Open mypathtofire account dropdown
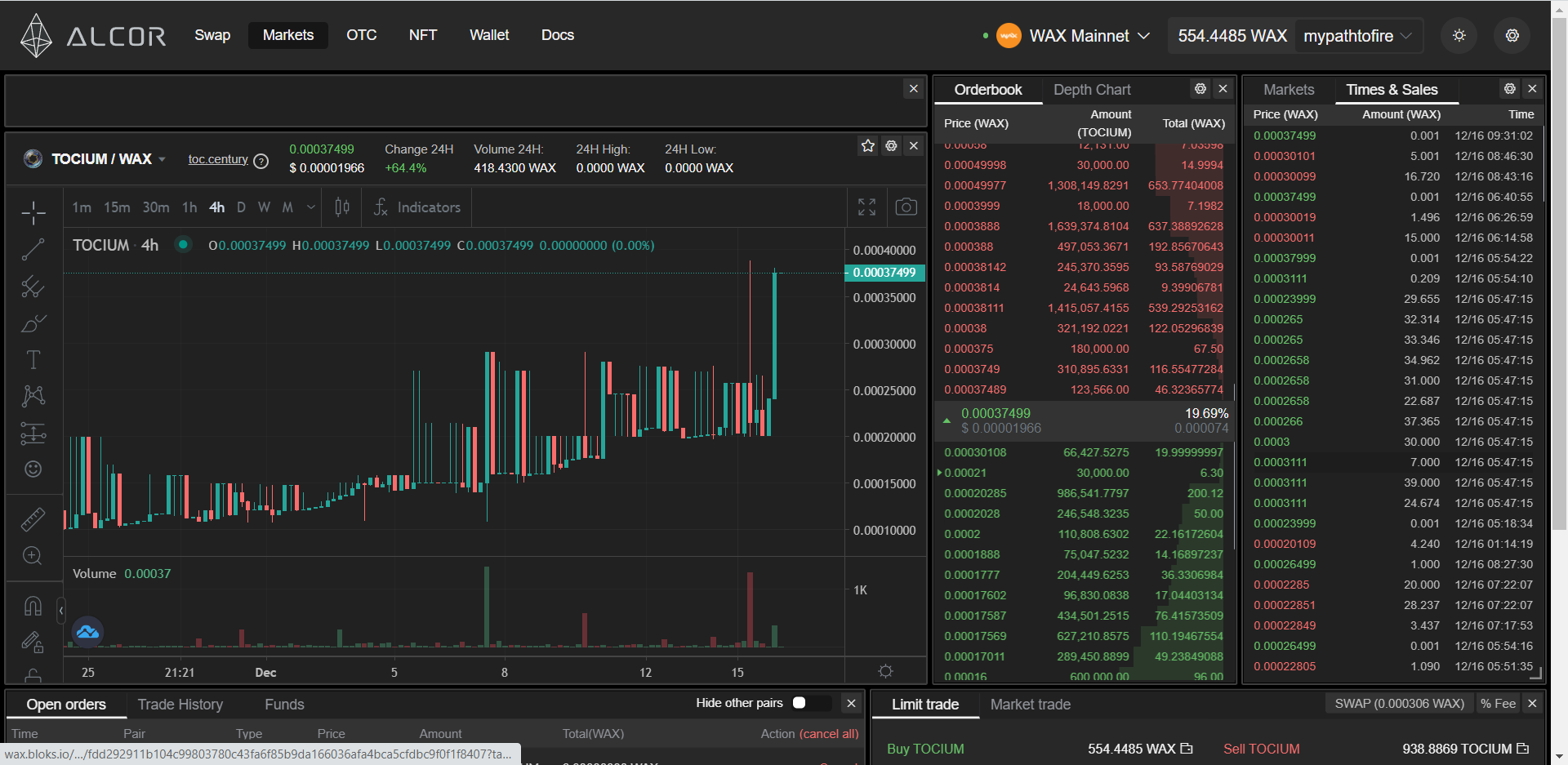1568x765 pixels. click(1357, 36)
